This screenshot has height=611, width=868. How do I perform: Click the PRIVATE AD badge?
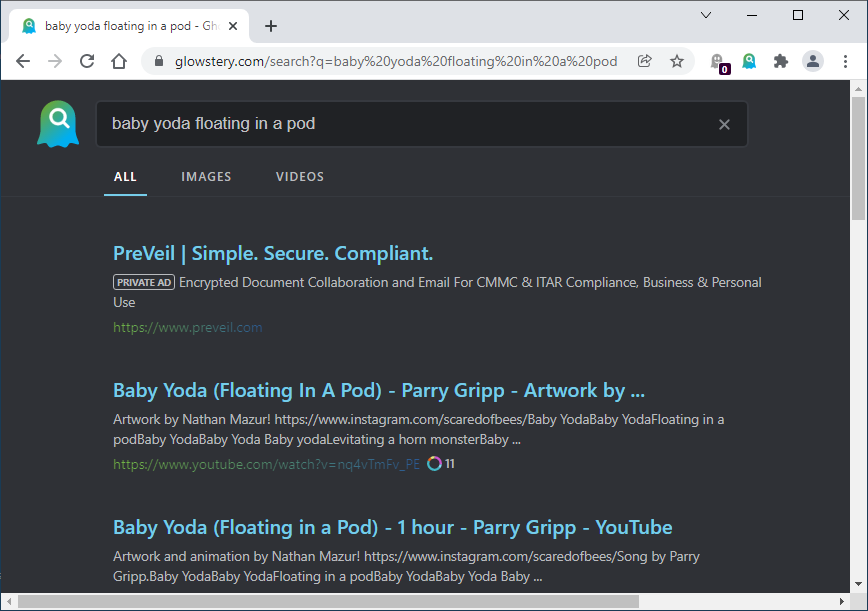click(144, 282)
